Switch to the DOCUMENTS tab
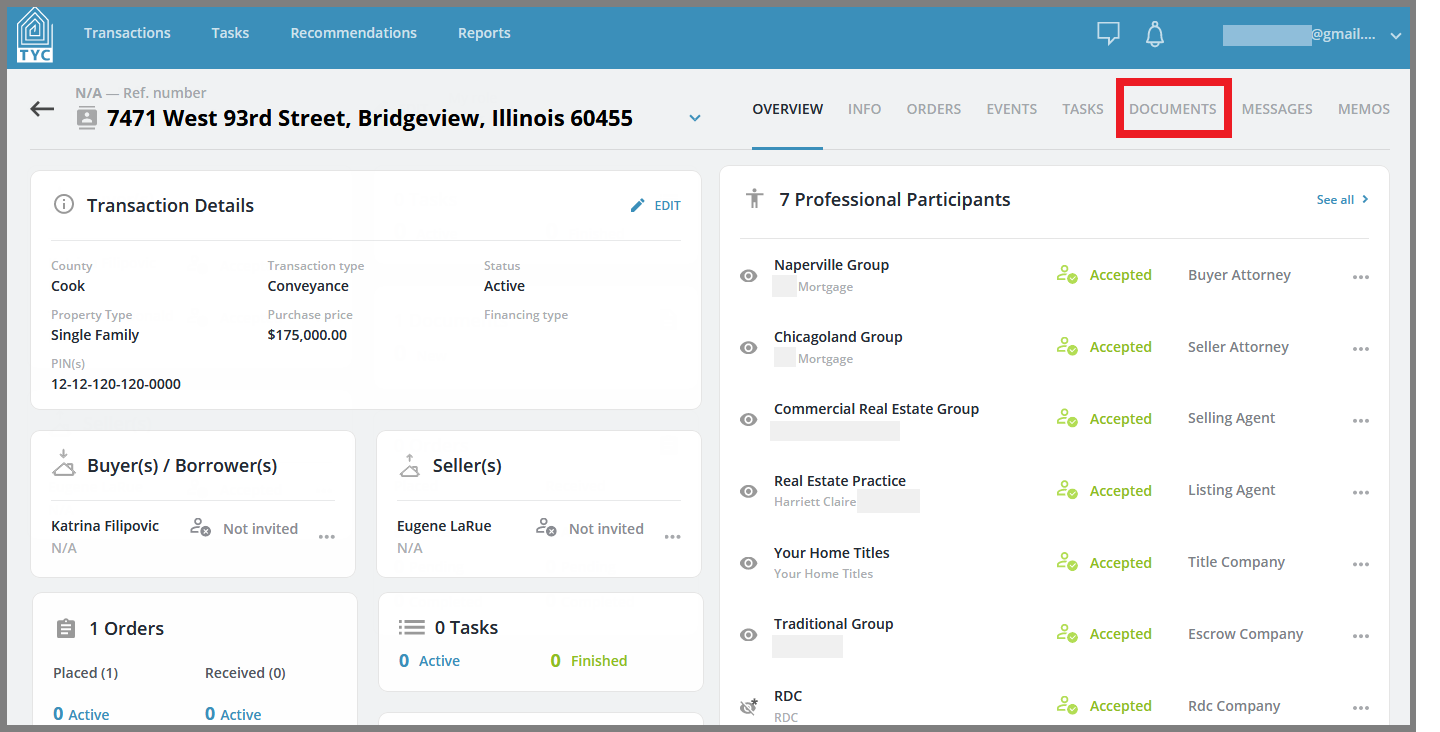Image resolution: width=1440 pixels, height=732 pixels. (1172, 109)
